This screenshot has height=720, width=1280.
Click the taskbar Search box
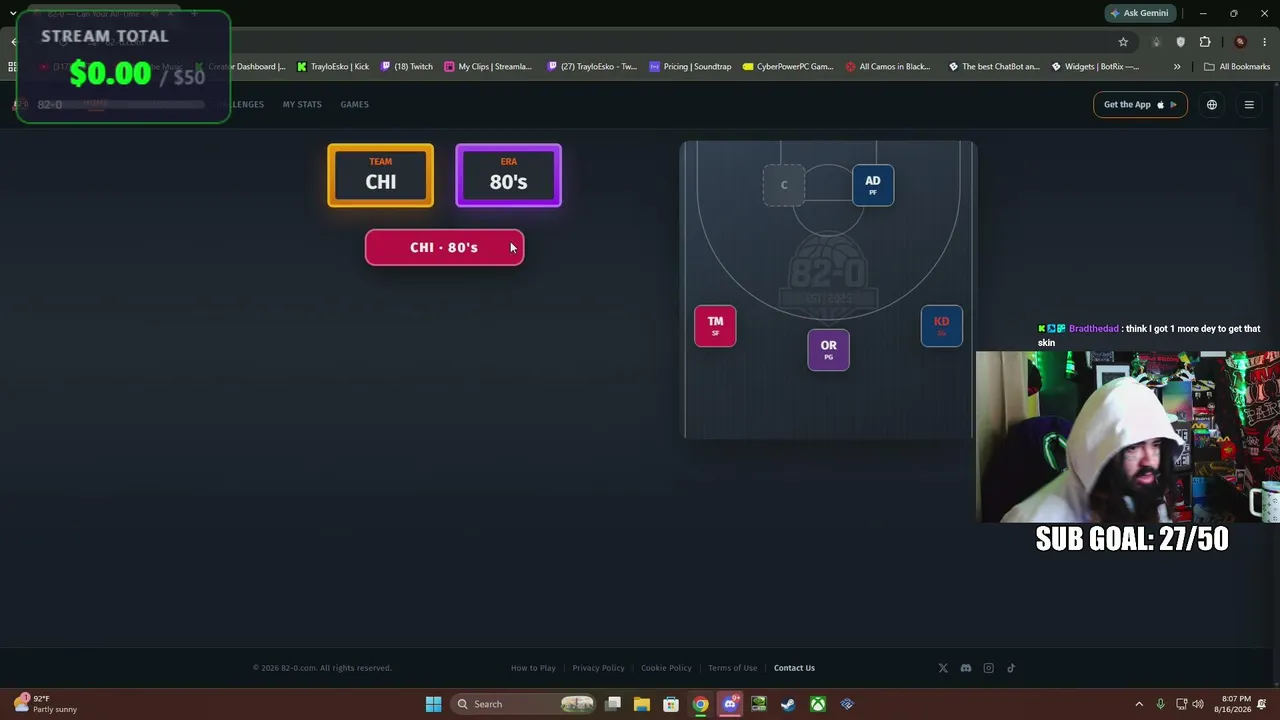point(524,704)
